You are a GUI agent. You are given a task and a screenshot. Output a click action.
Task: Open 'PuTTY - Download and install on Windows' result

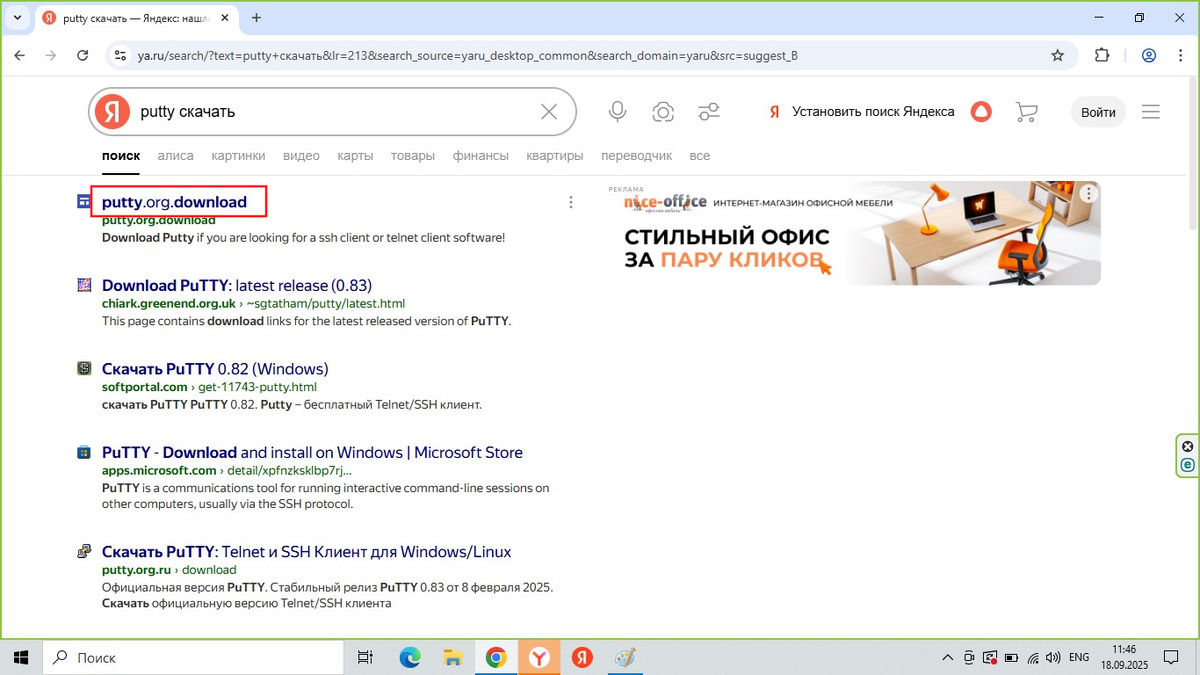pos(312,453)
